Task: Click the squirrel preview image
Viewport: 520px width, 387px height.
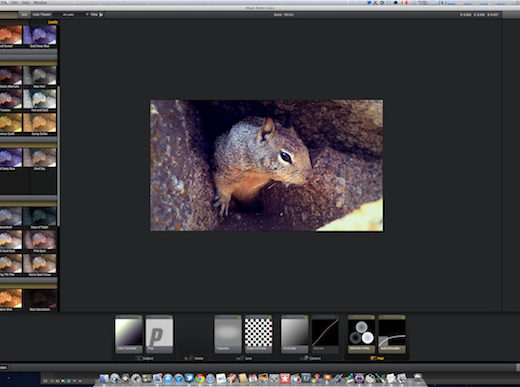Action: [x=266, y=165]
